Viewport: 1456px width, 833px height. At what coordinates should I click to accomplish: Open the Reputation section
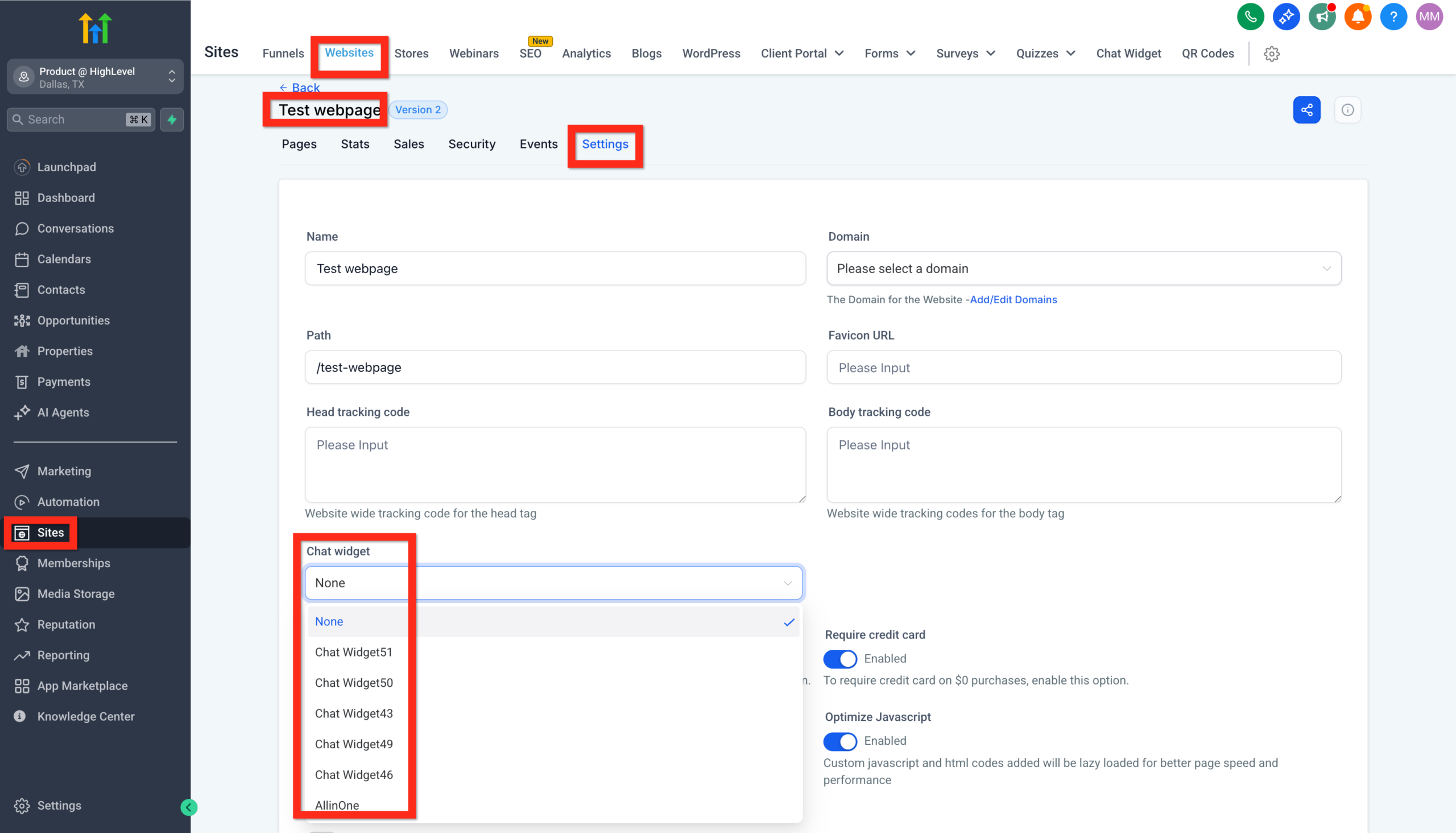coord(67,624)
